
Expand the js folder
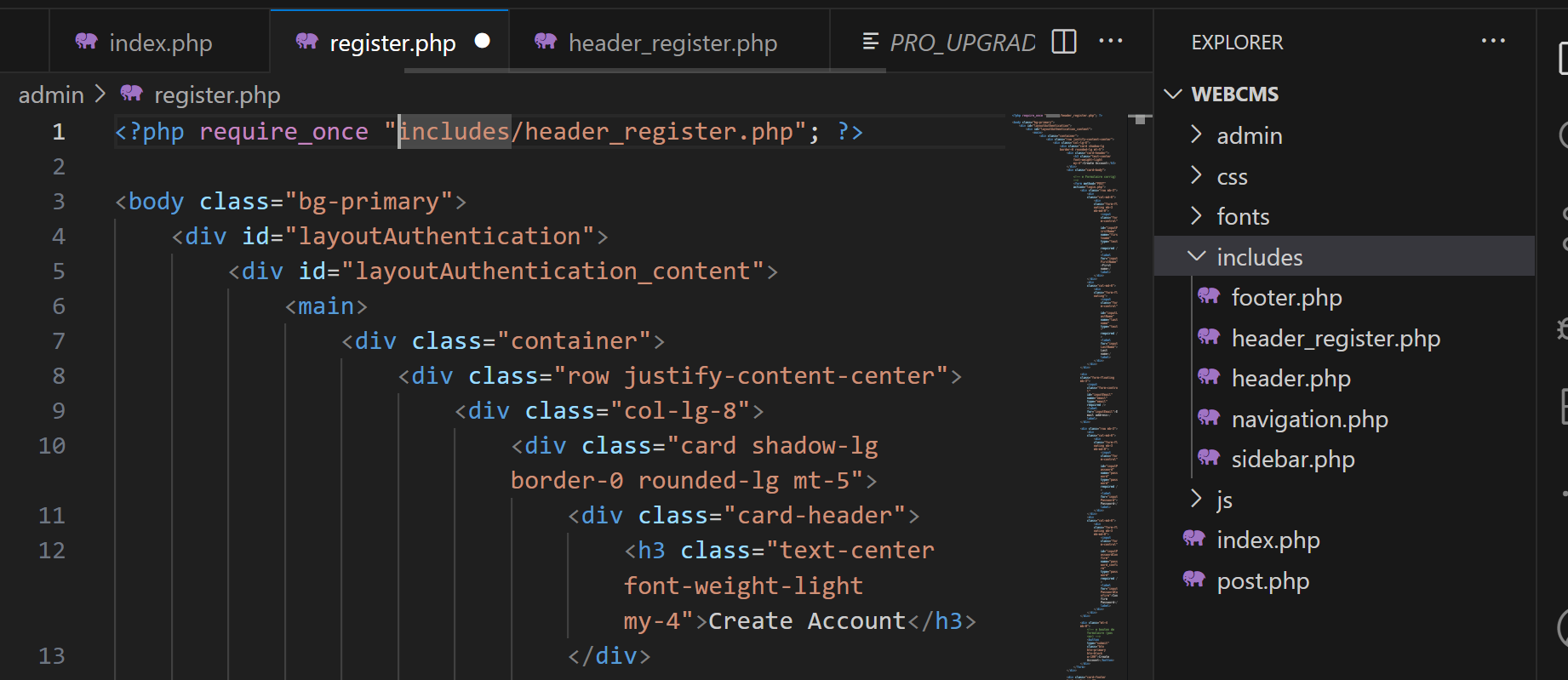click(x=1224, y=500)
